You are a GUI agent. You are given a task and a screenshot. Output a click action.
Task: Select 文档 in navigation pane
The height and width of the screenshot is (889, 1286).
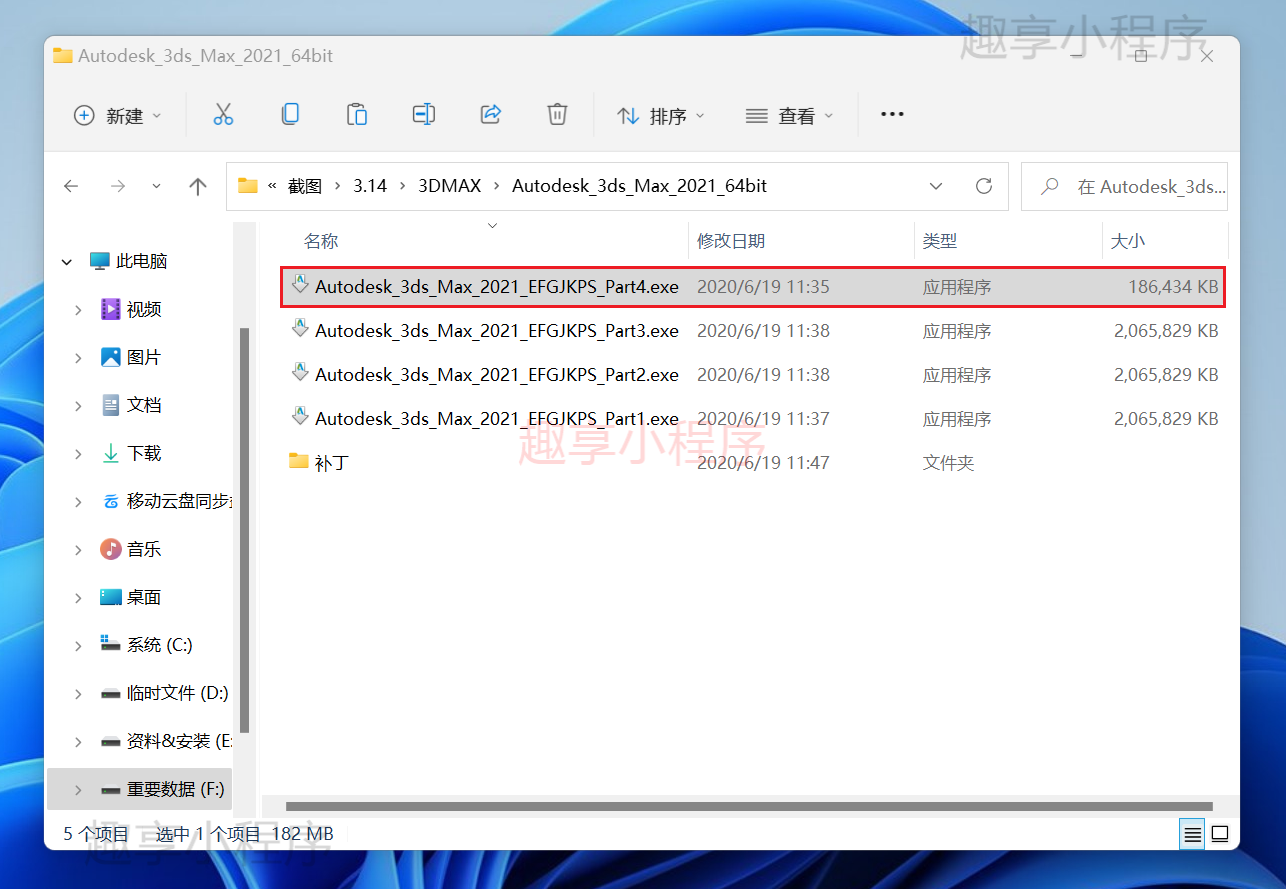click(144, 405)
